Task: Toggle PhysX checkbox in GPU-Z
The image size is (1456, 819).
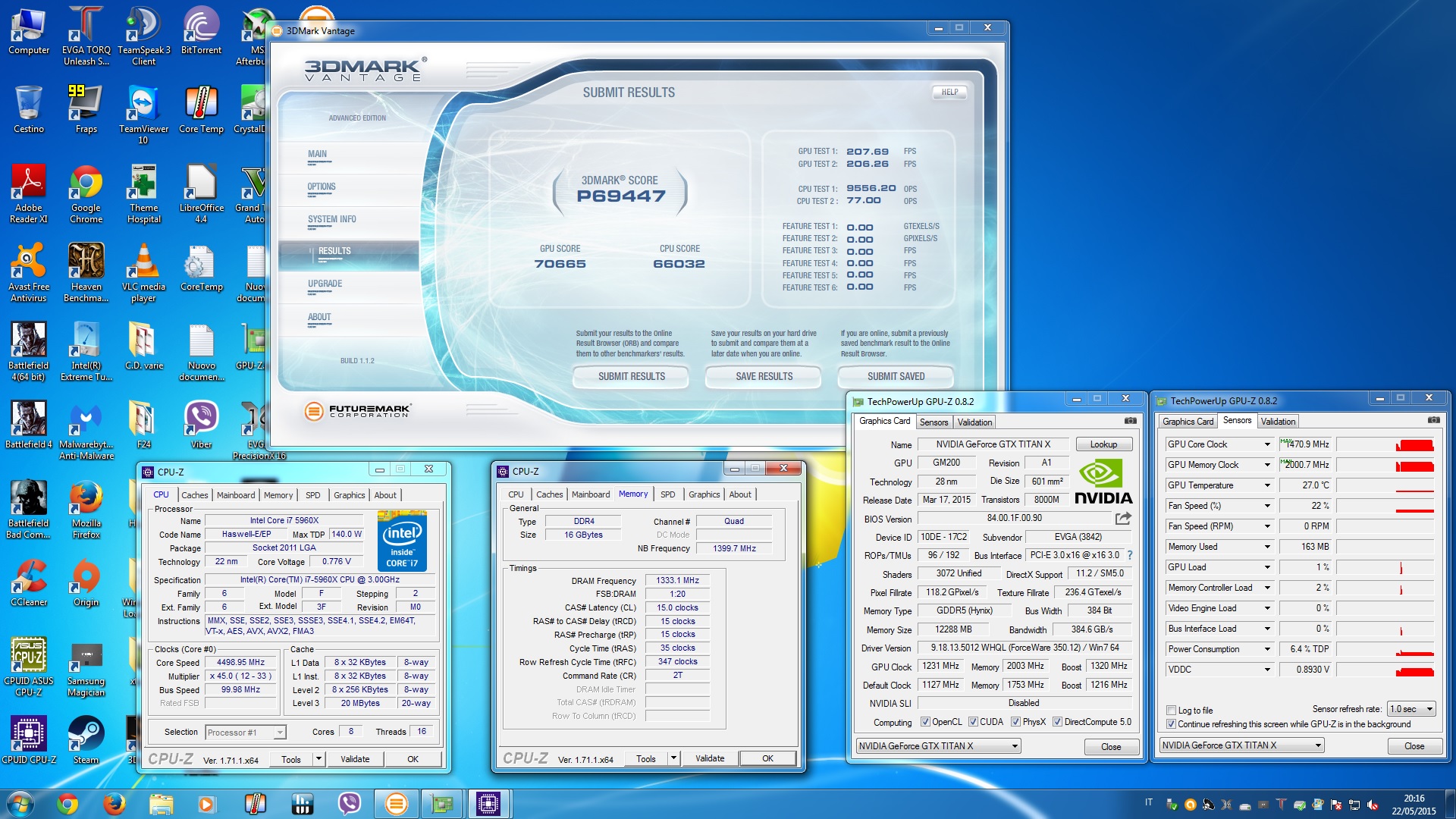Action: coord(1015,722)
